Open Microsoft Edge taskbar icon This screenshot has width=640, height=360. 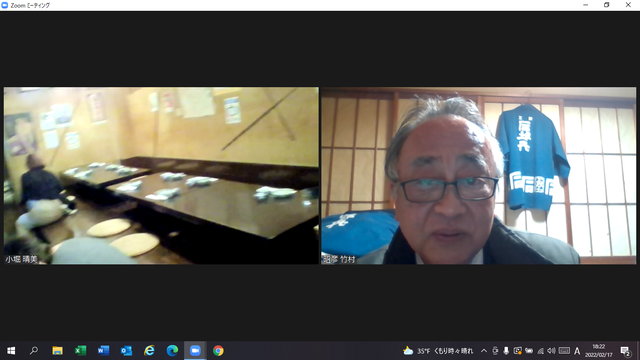coord(172,351)
